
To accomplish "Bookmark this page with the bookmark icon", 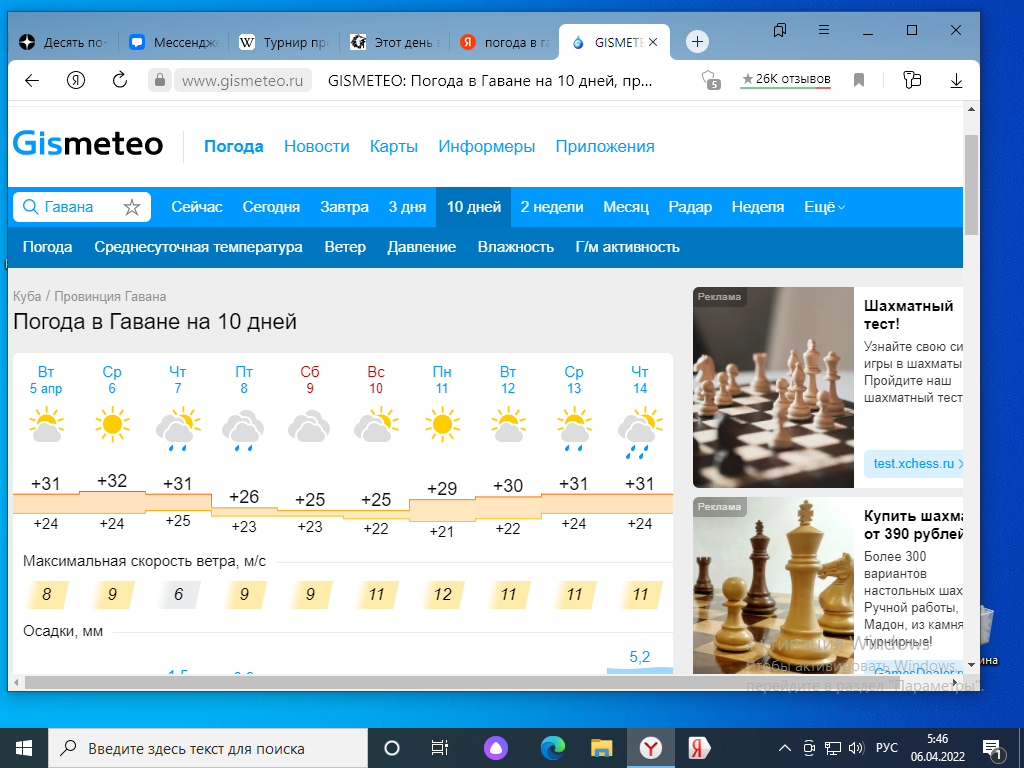I will pyautogui.click(x=859, y=80).
